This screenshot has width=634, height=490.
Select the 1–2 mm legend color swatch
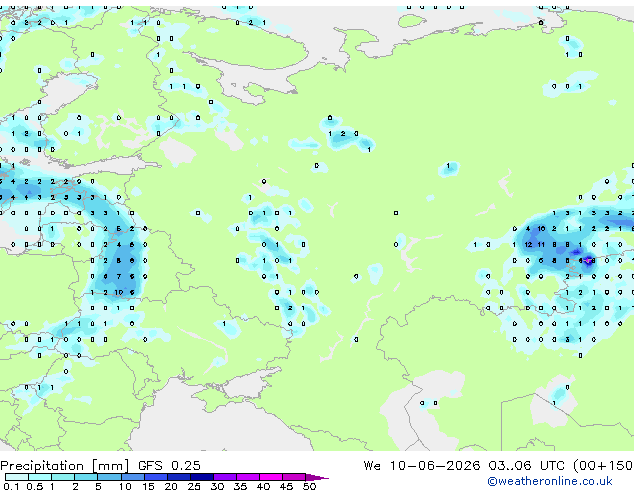63,477
